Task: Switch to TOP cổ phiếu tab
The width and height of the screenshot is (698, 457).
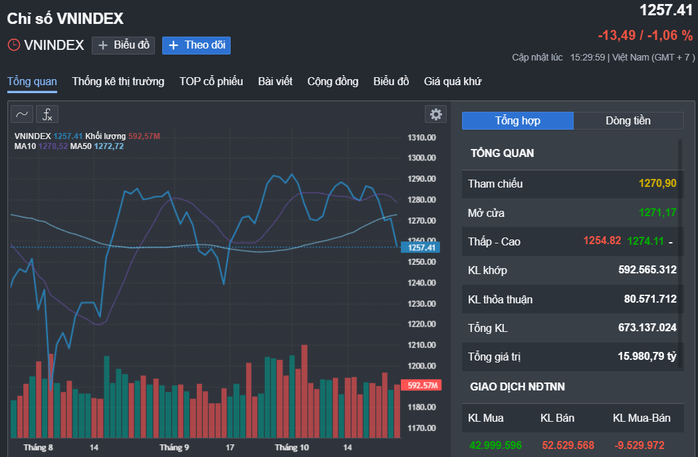Action: coord(211,81)
